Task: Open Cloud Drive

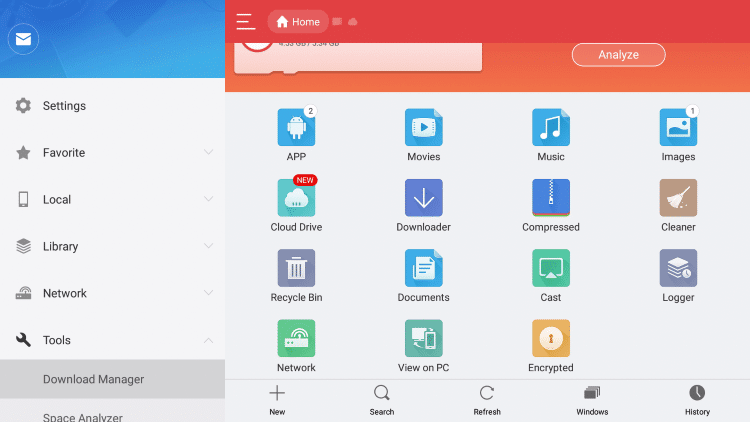Action: tap(296, 198)
